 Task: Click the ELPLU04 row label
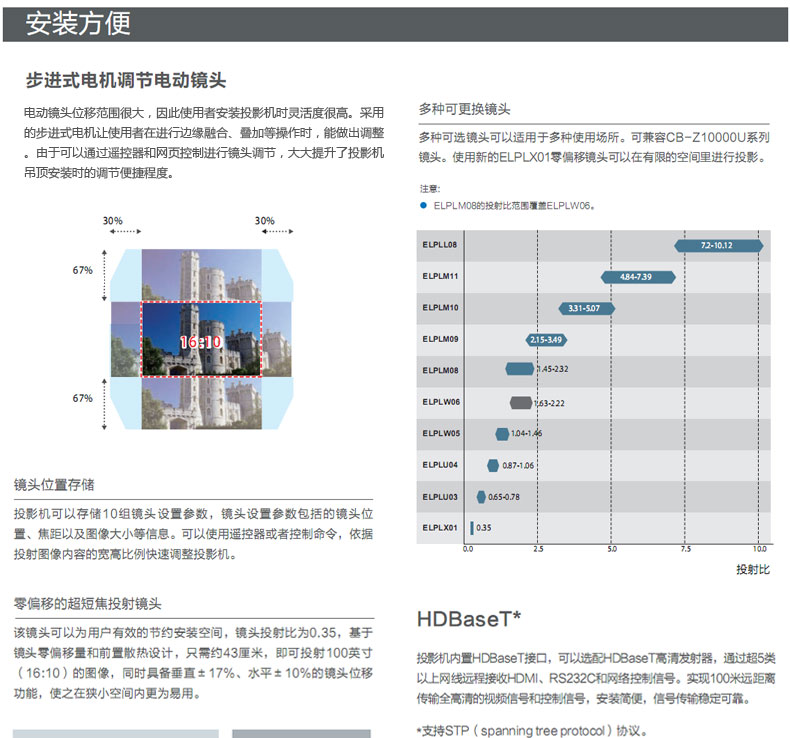(440, 465)
